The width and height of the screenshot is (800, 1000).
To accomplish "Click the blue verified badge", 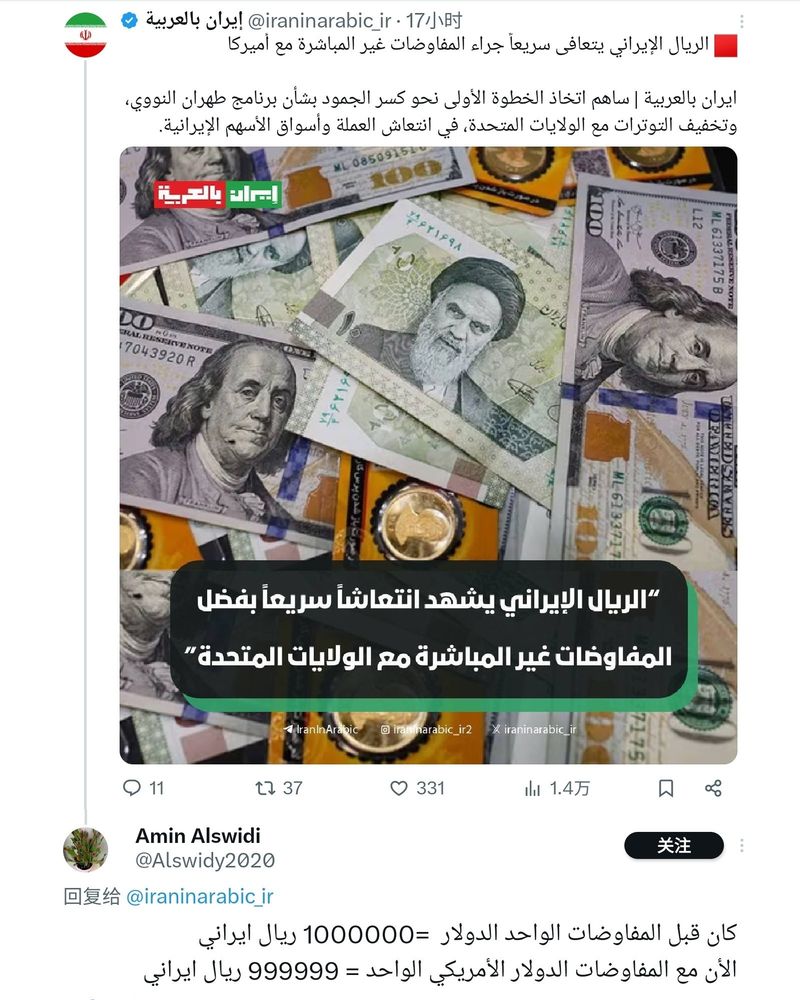I will [129, 21].
